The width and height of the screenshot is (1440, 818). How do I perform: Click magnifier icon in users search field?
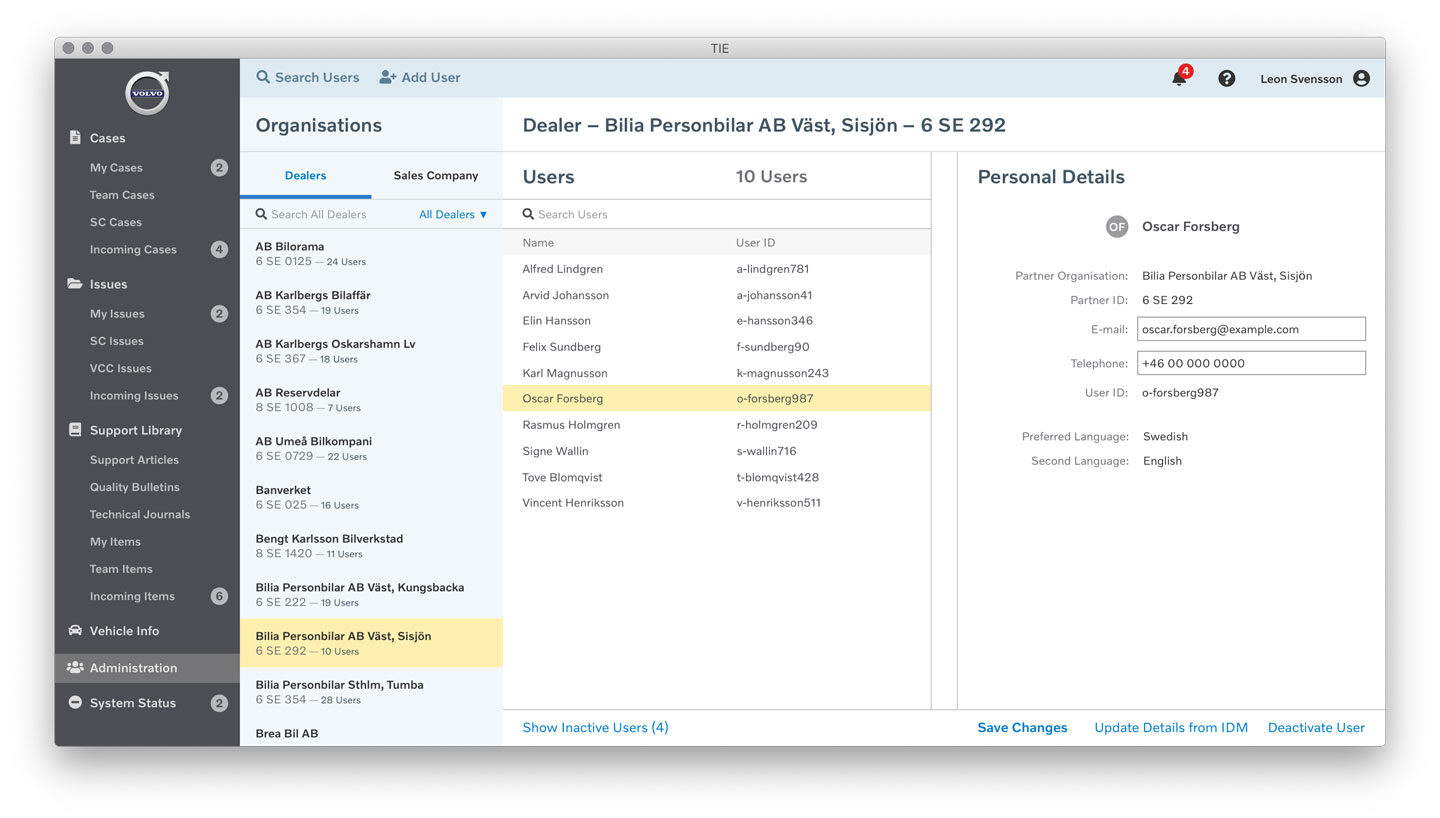point(528,214)
